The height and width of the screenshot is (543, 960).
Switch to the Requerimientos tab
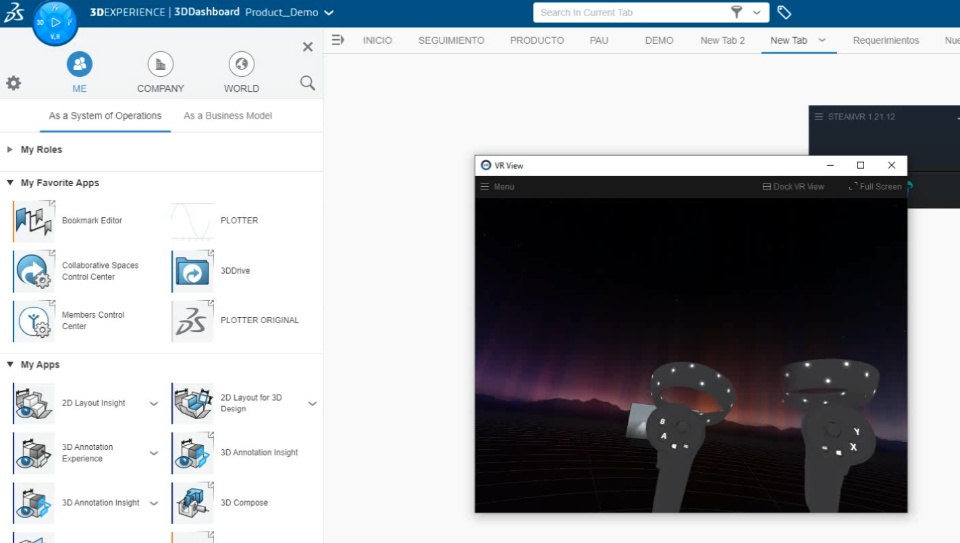(x=886, y=40)
